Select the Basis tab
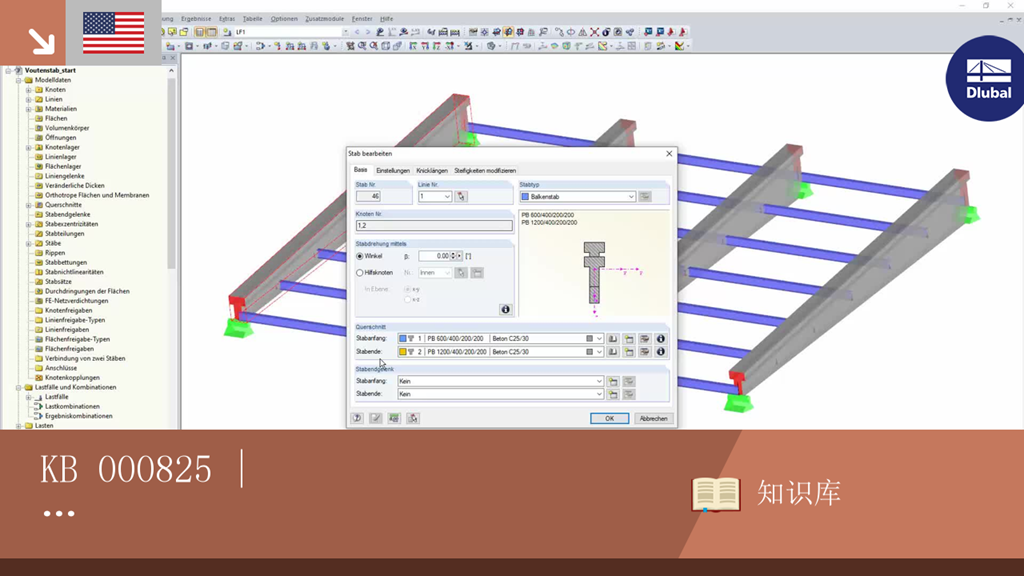This screenshot has height=576, width=1024. coord(360,170)
